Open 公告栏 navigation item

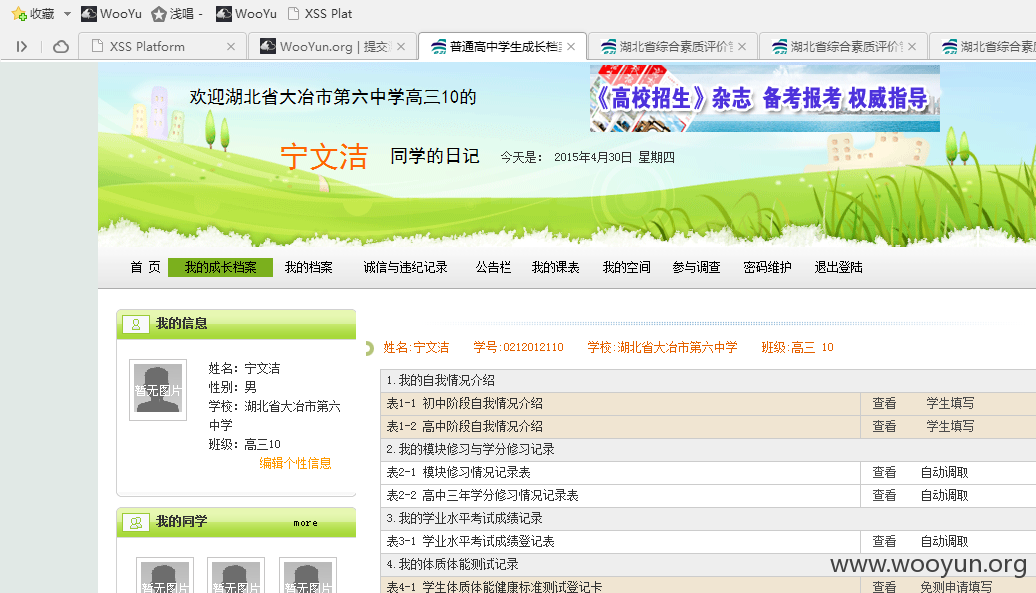(x=493, y=267)
